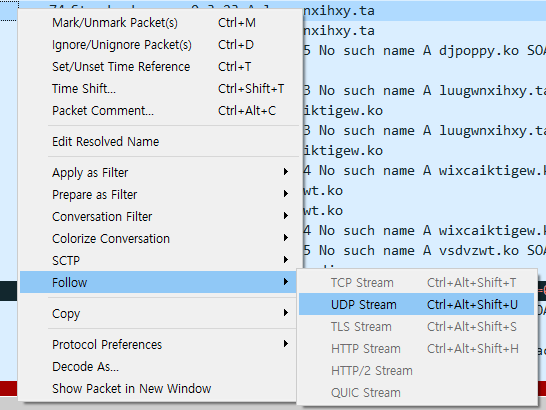Choose HTTP/2 Stream in Follow submenu

click(416, 370)
